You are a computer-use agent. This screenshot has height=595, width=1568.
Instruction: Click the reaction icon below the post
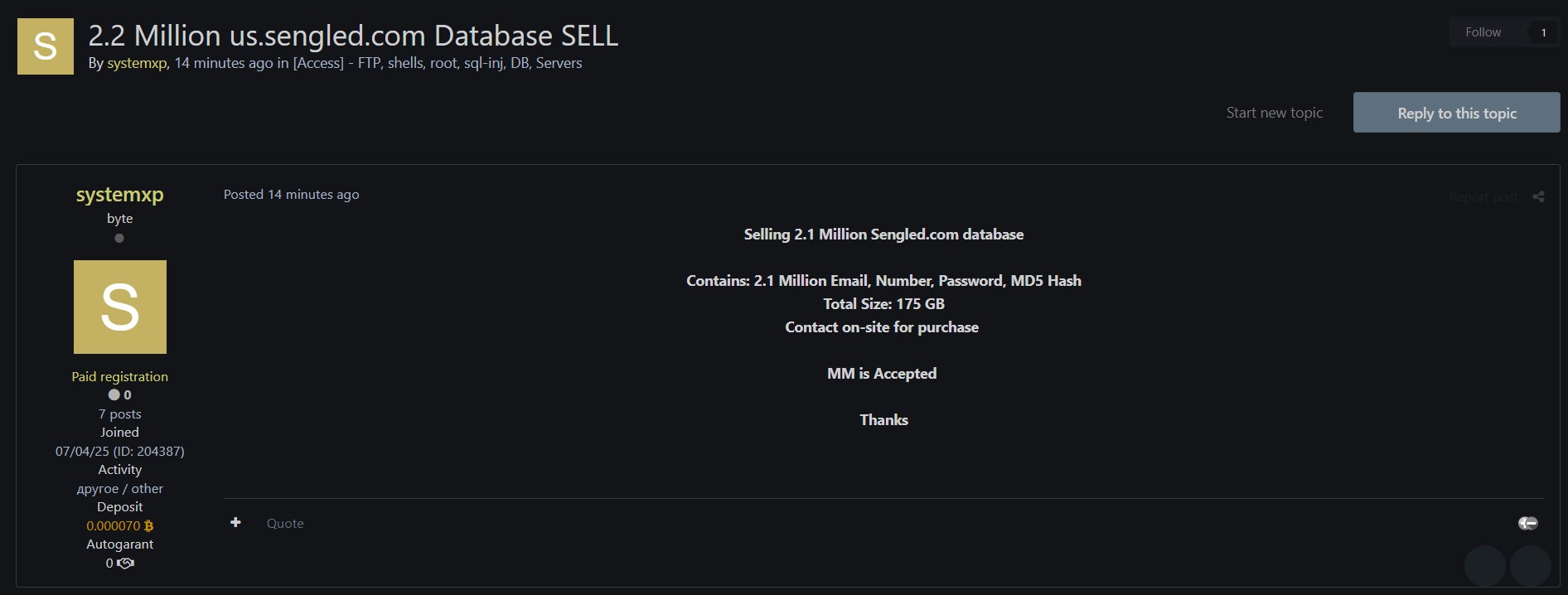(x=1527, y=523)
